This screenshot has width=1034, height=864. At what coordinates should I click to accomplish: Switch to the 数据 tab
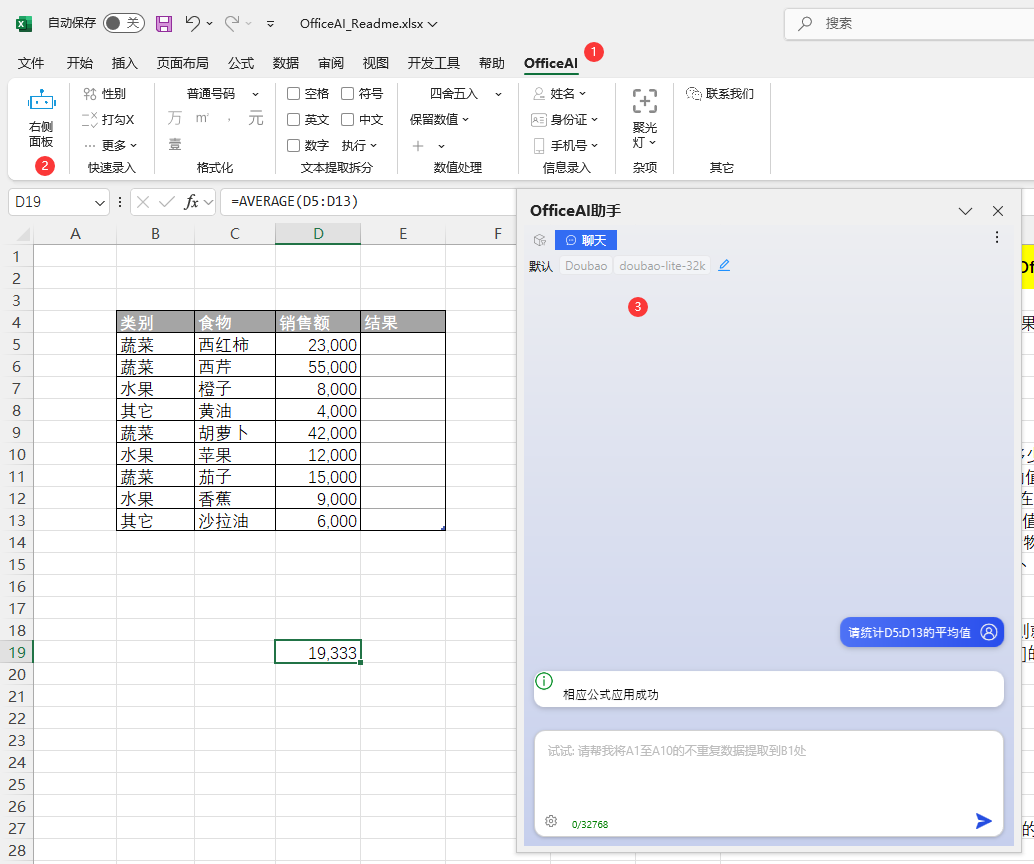click(x=286, y=63)
